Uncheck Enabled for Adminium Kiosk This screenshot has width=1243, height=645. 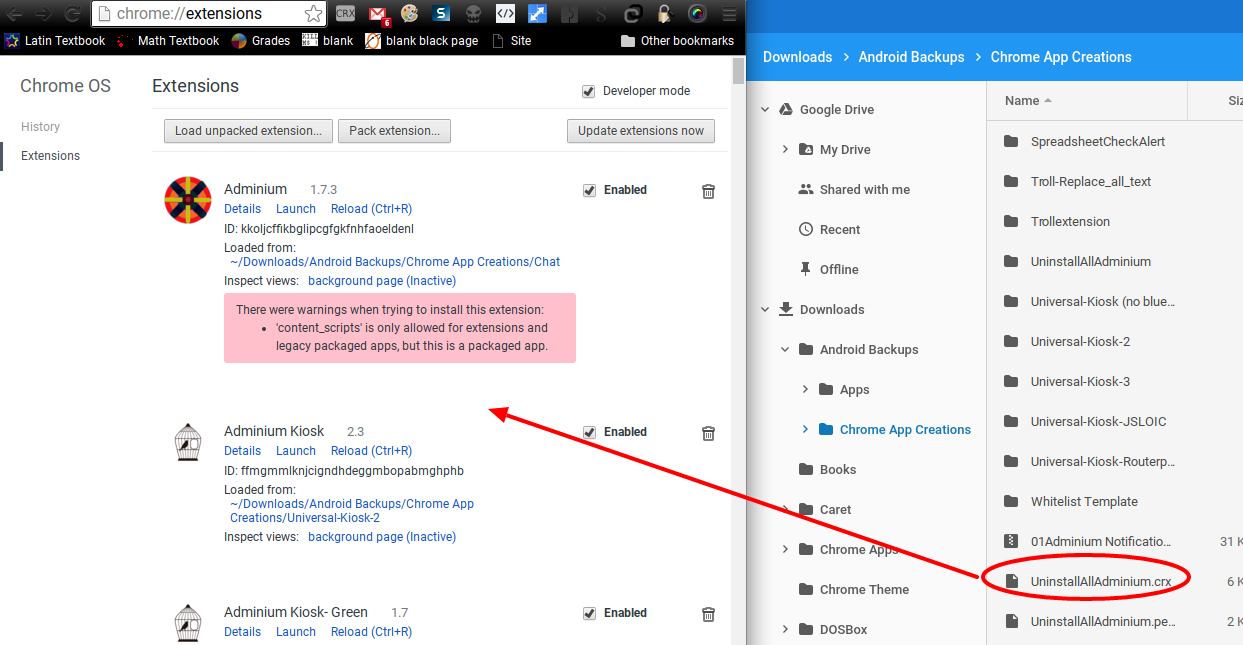[x=589, y=432]
